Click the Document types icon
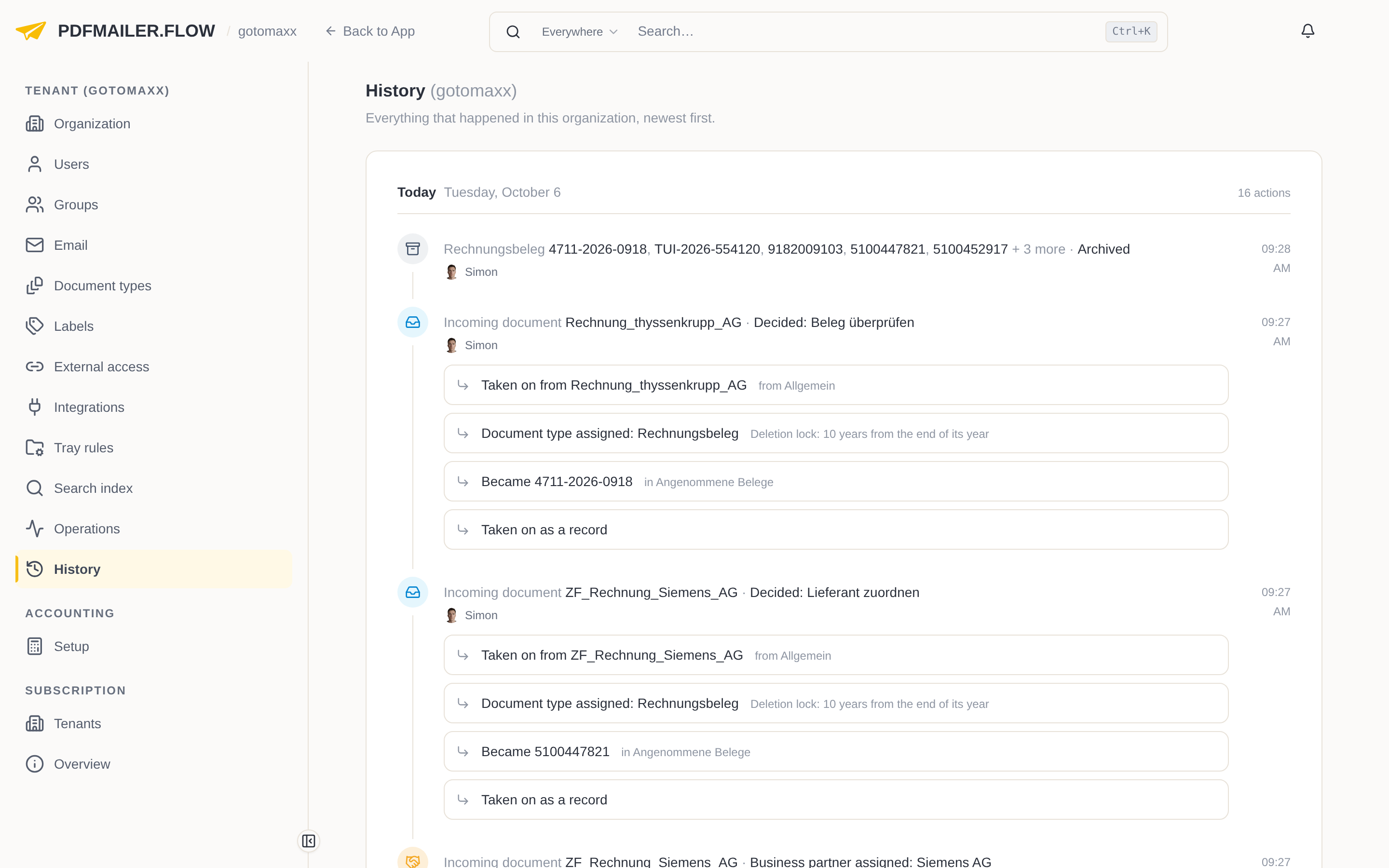The width and height of the screenshot is (1389, 868). (x=34, y=285)
